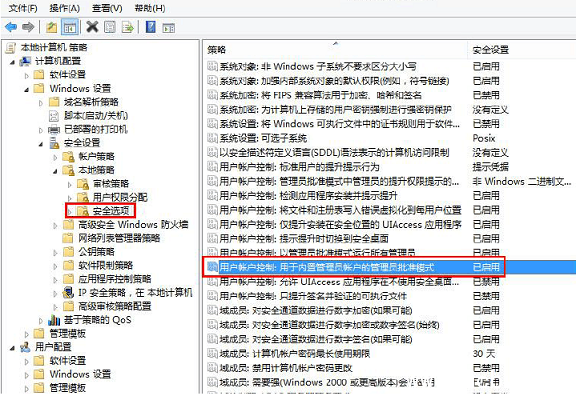Open 操作(A) menu
The height and width of the screenshot is (396, 576).
64,8
